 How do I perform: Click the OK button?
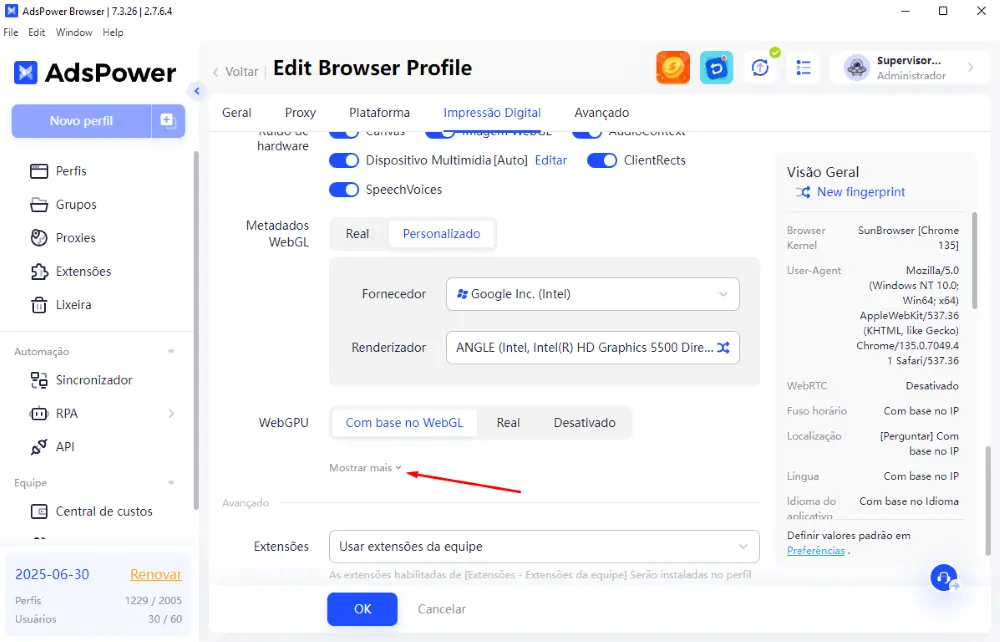click(362, 609)
